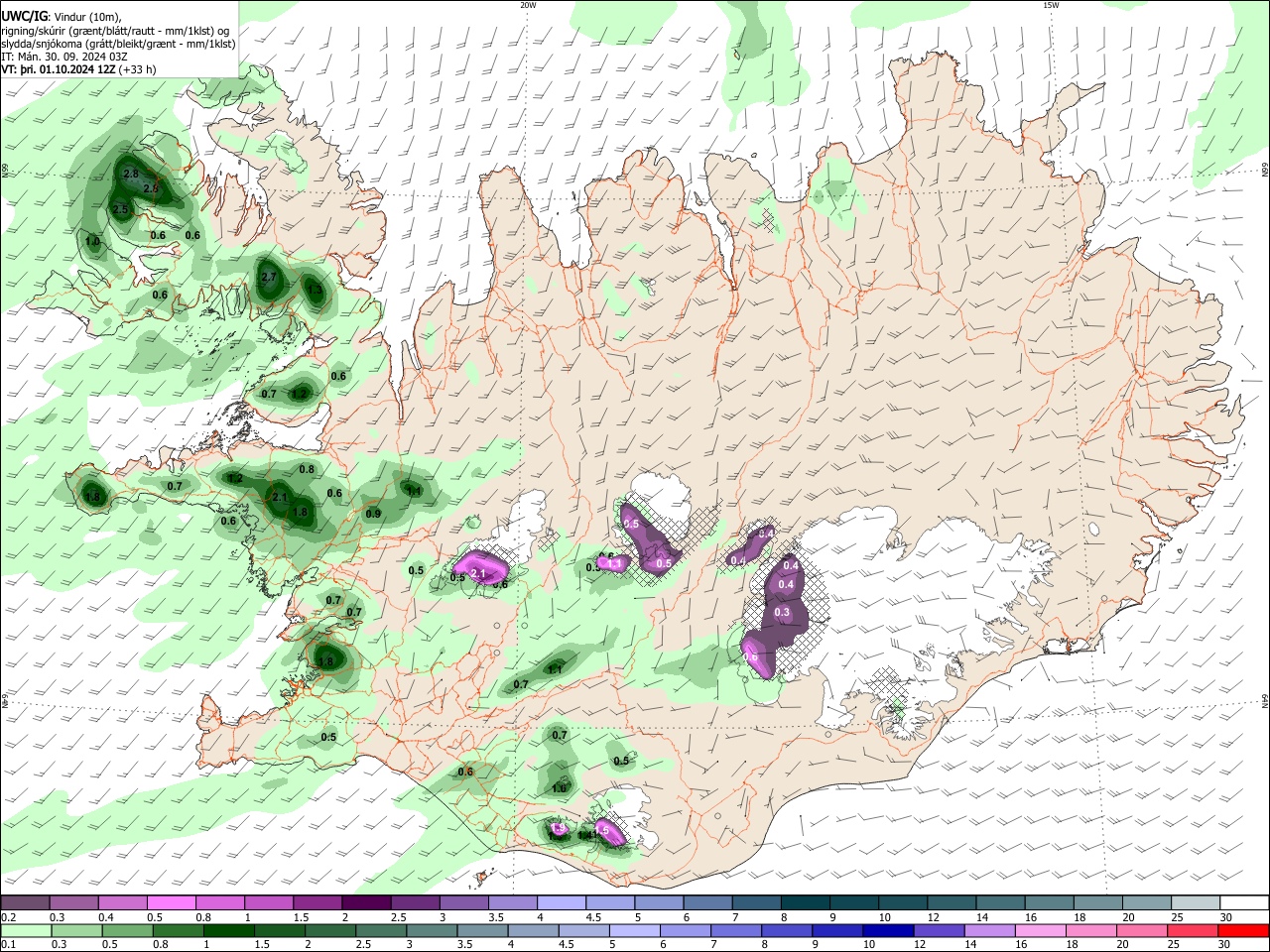This screenshot has height=952, width=1270.
Task: Pick the light pink swatch labeled 16
Action: click(1040, 930)
